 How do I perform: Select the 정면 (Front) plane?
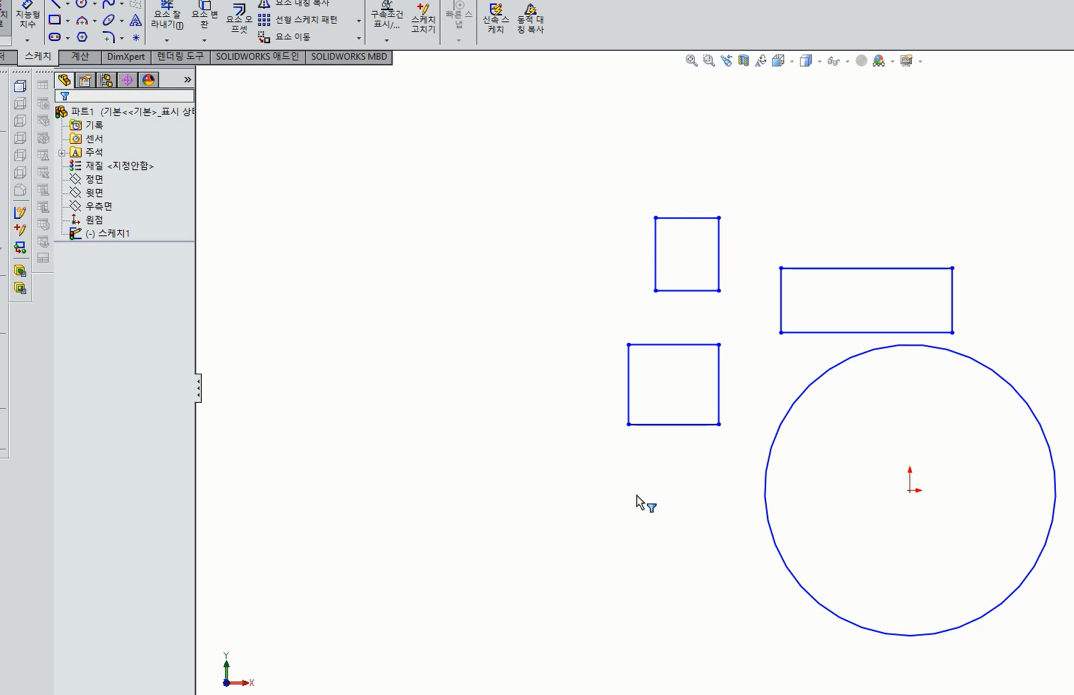click(86, 179)
